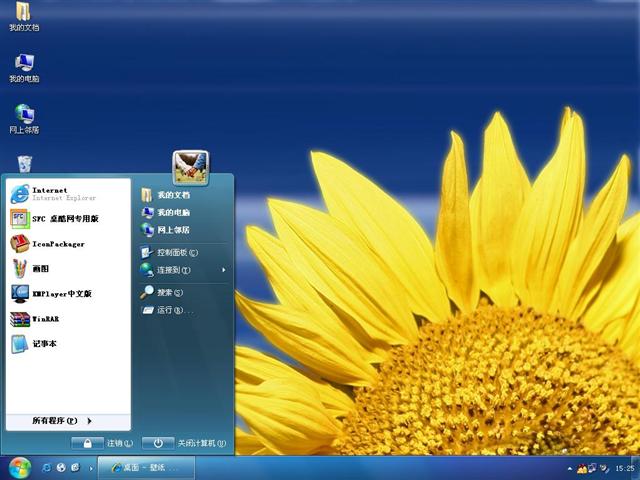Open 运行(R)... Run dialog entry
640x480 pixels.
coord(183,310)
